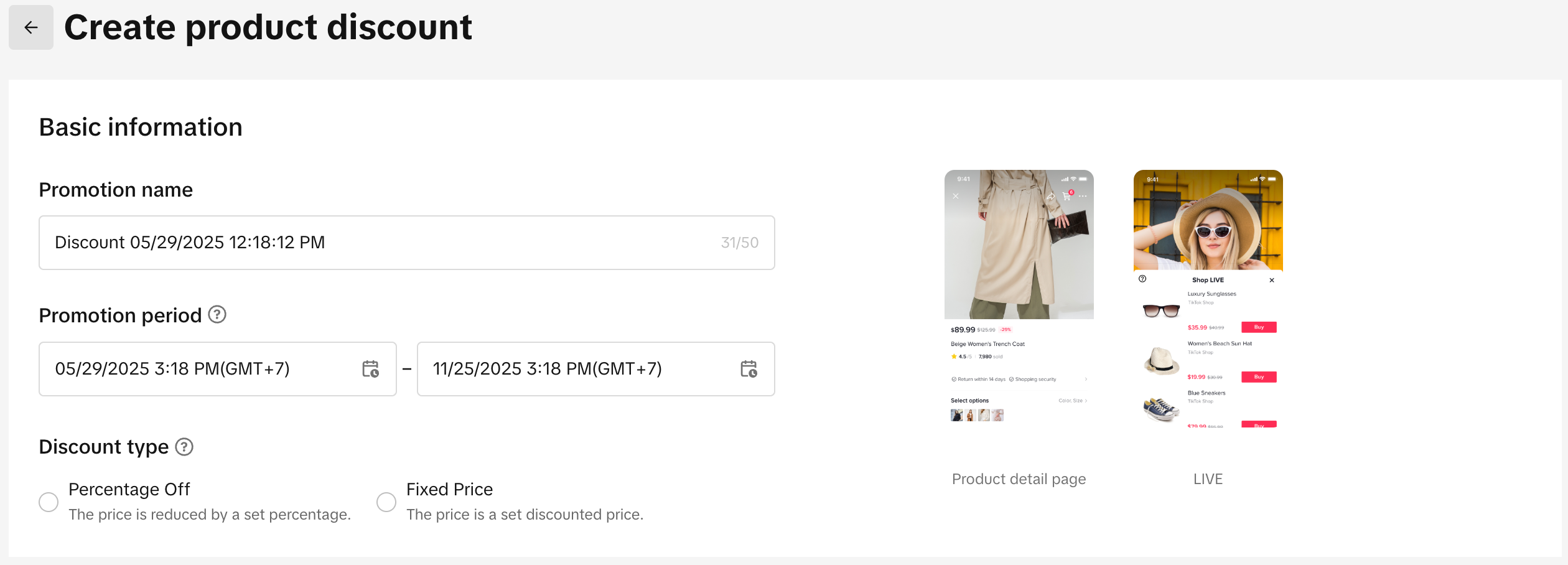Screen dimensions: 1568x565
Task: Click Buy for Luxury Sunglasses
Action: pos(1259,327)
